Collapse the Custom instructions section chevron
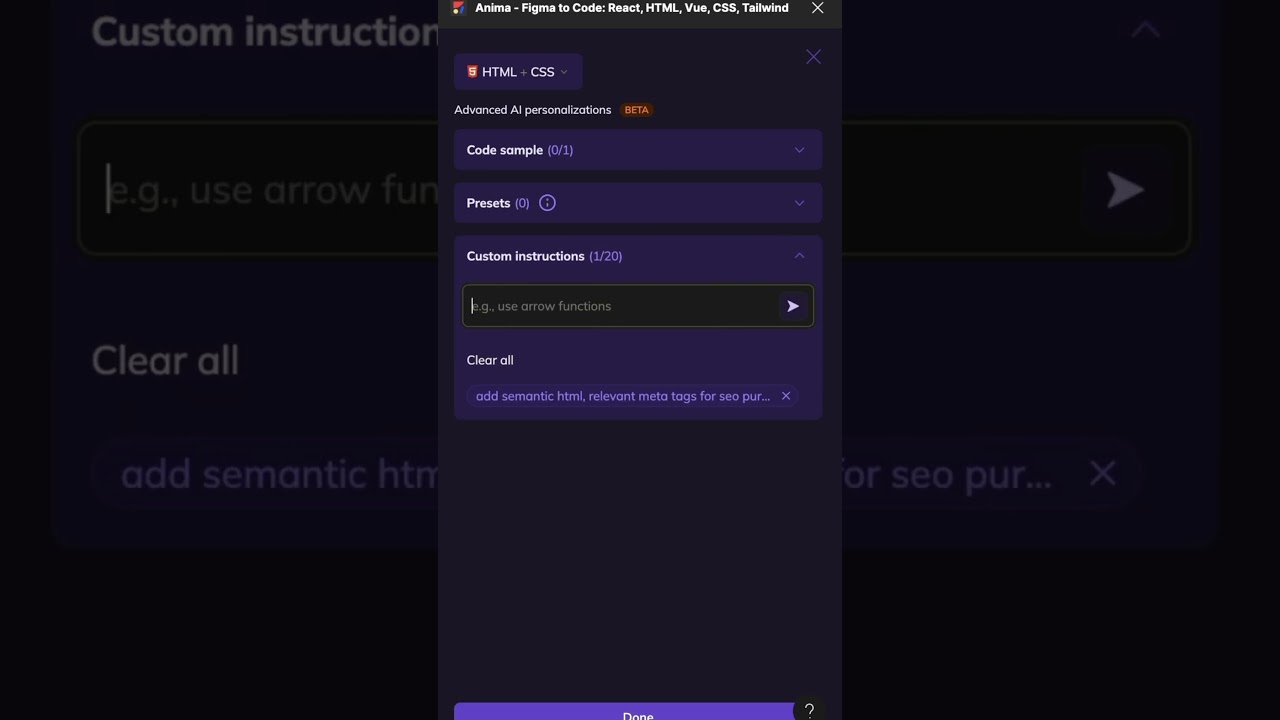 (799, 256)
